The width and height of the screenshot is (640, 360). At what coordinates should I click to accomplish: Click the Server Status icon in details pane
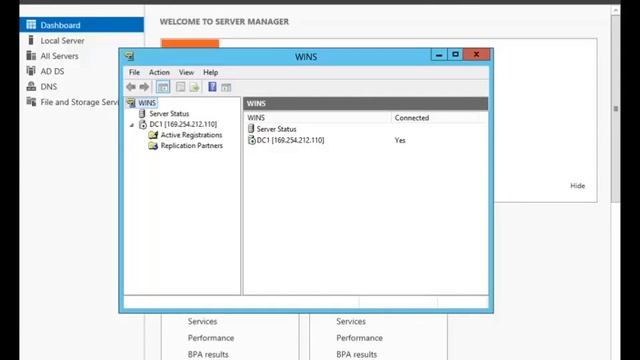tap(251, 129)
